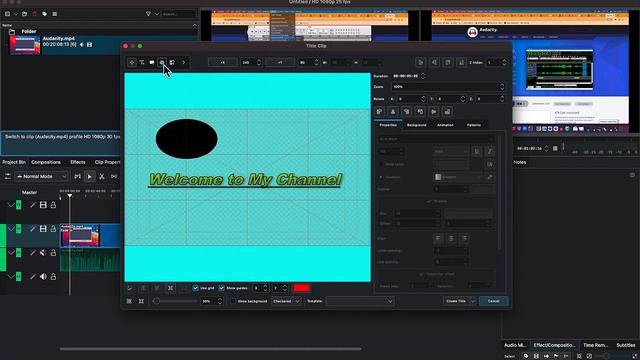Mute the bottom audio track speaker

(x=43, y=277)
